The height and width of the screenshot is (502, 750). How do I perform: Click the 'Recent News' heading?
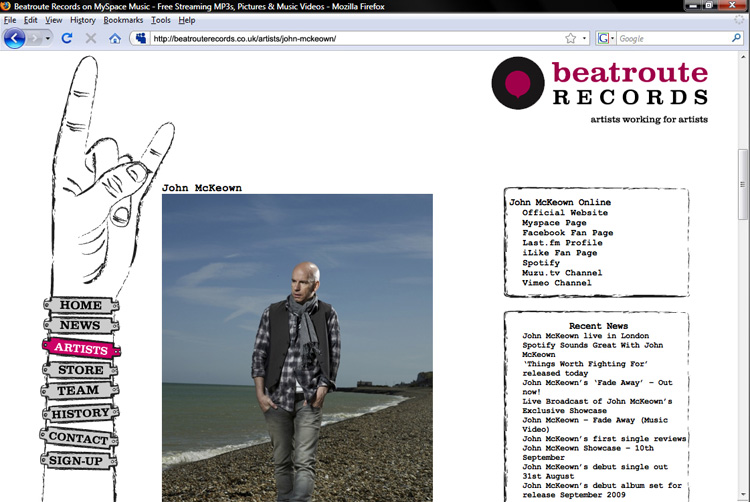pyautogui.click(x=598, y=326)
